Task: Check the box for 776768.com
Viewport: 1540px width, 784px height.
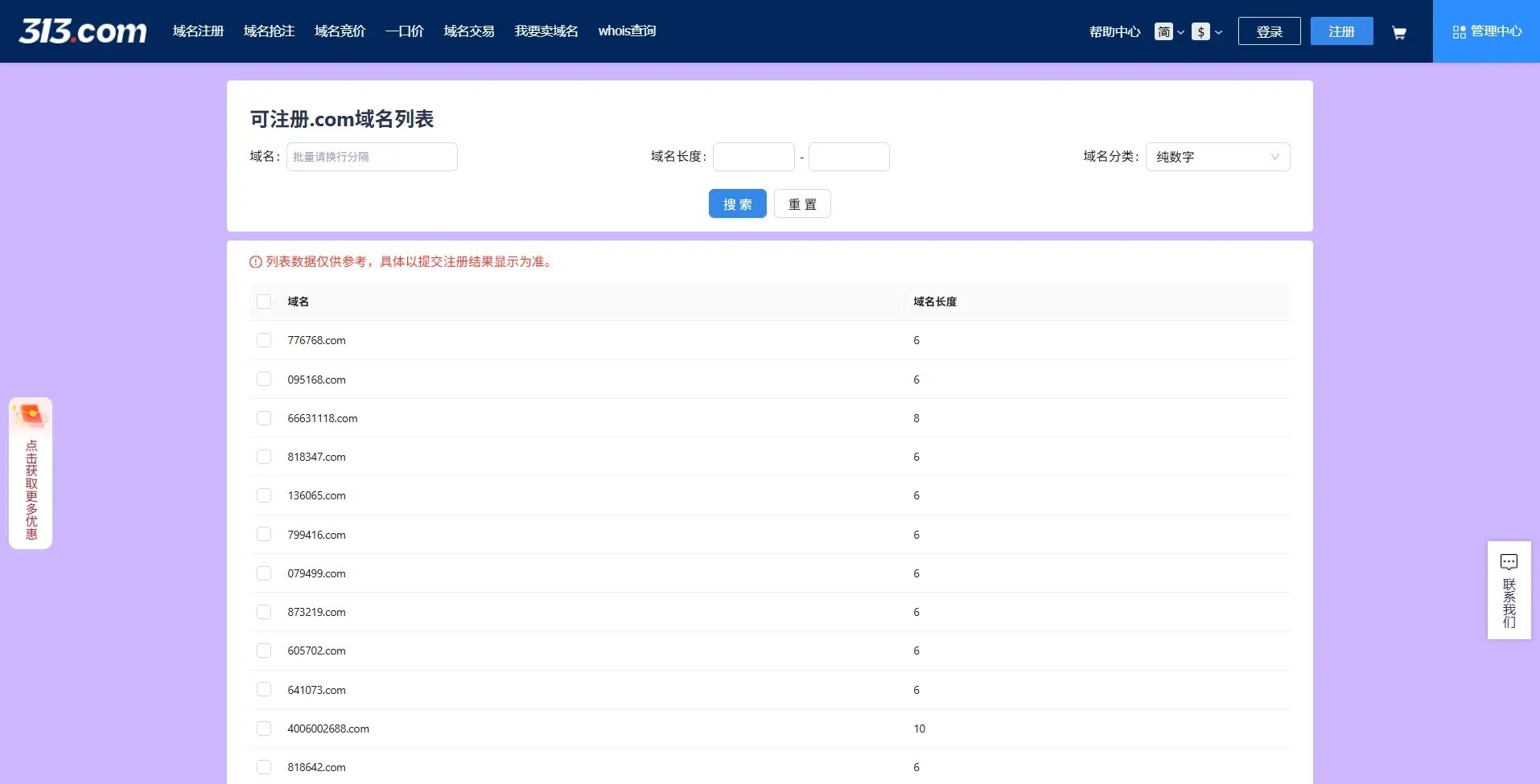Action: (264, 340)
